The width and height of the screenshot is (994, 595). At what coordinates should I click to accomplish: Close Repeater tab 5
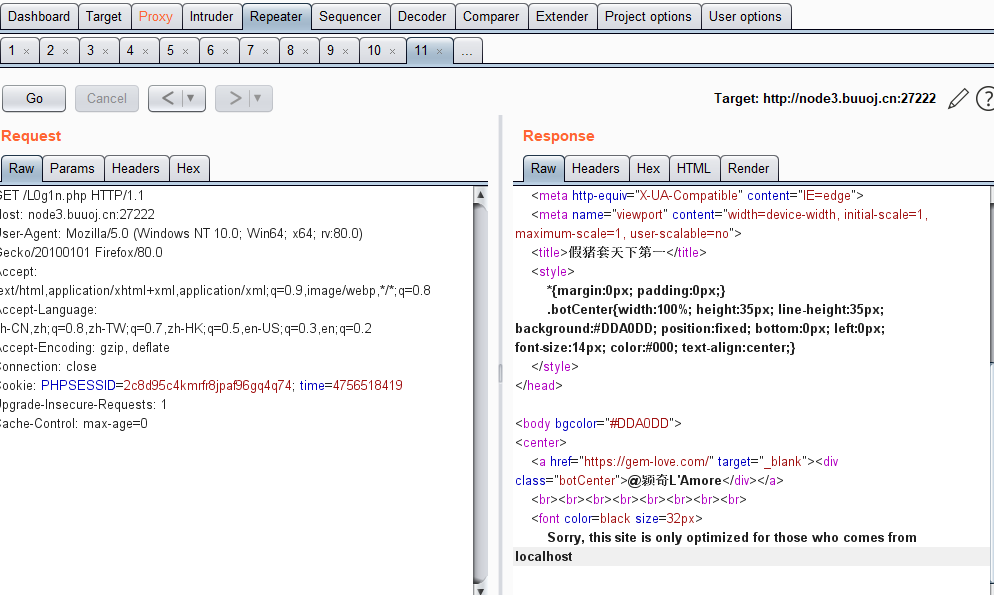[x=185, y=51]
